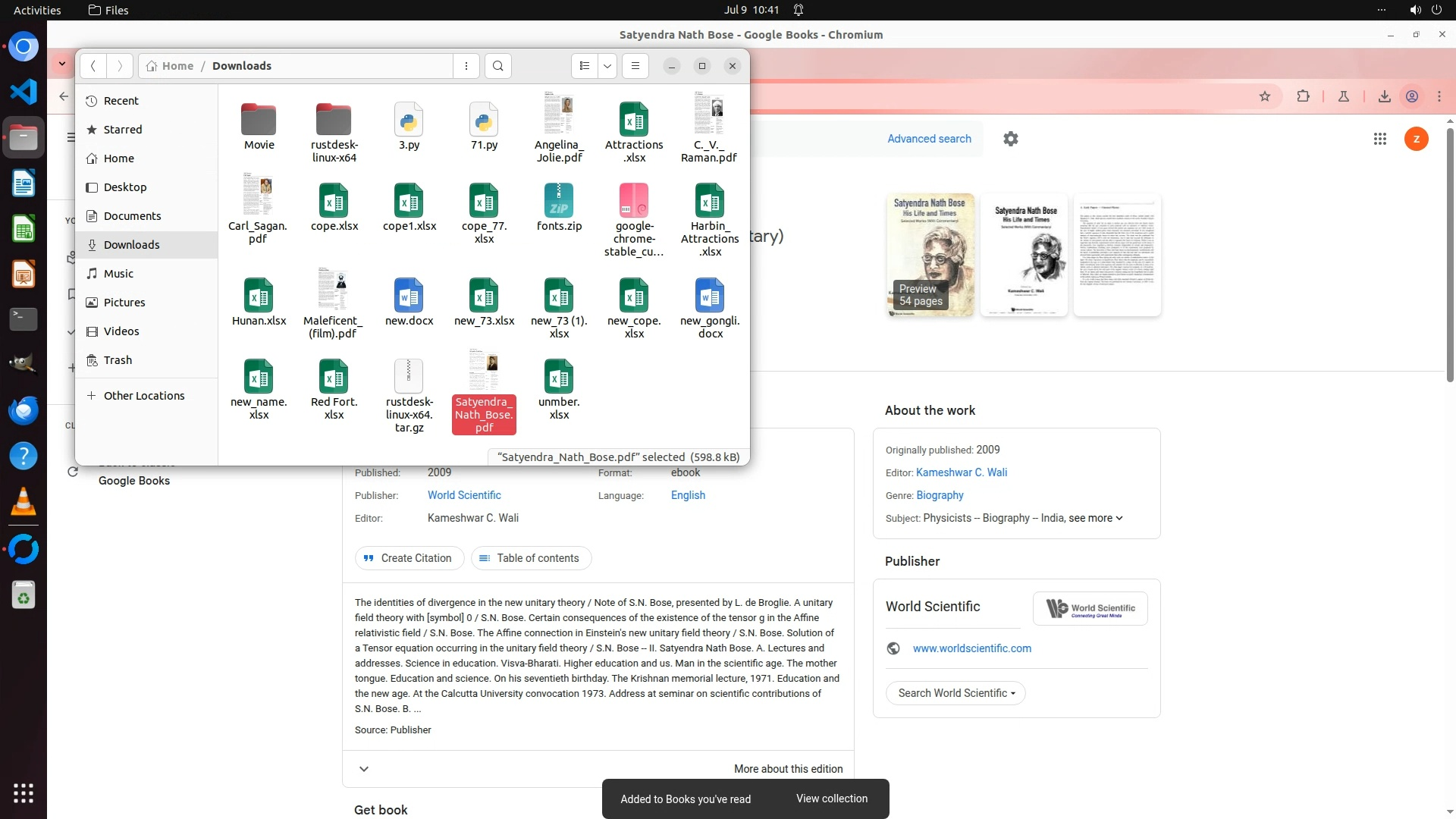Click the search icon in Files toolbar
This screenshot has height=819, width=1456.
[x=497, y=66]
